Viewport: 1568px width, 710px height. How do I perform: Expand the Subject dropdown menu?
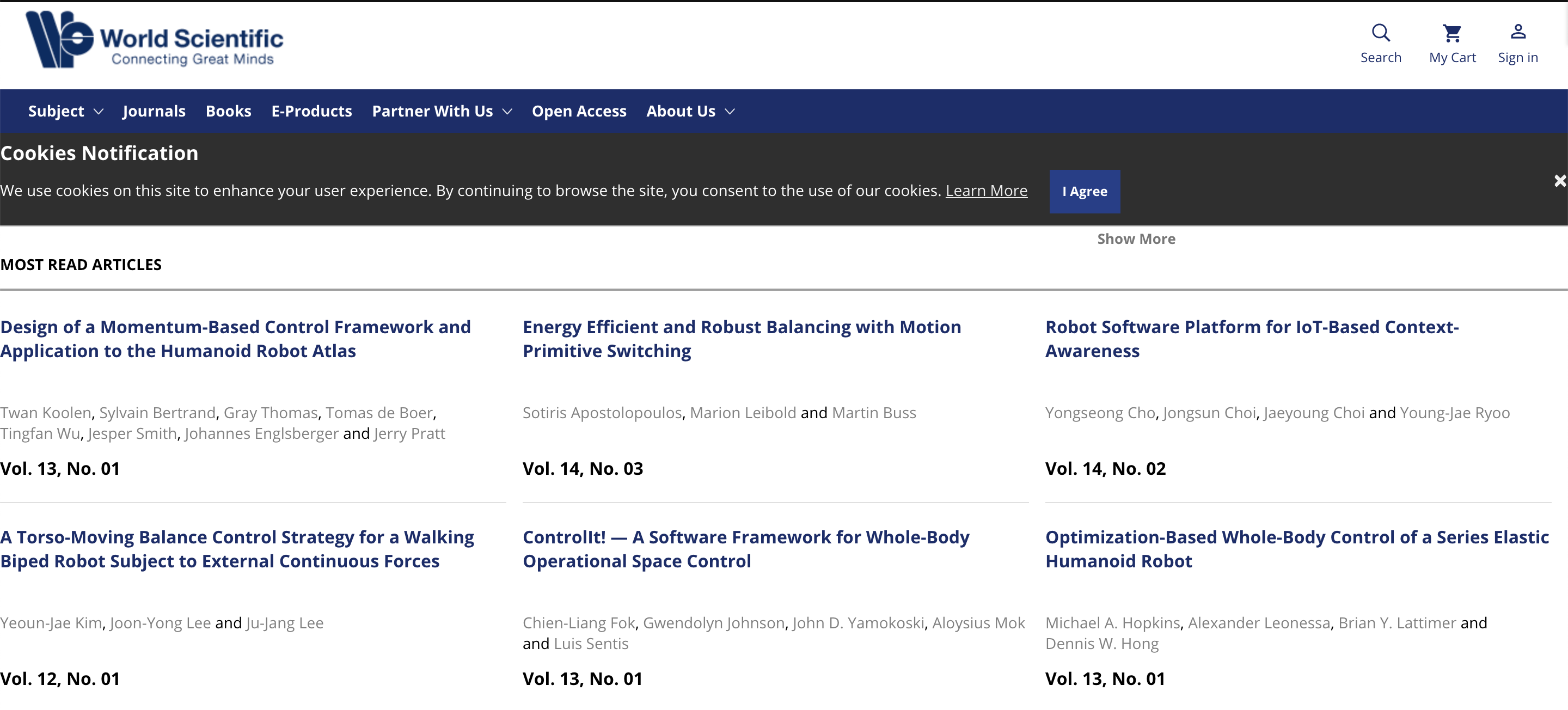click(x=66, y=112)
